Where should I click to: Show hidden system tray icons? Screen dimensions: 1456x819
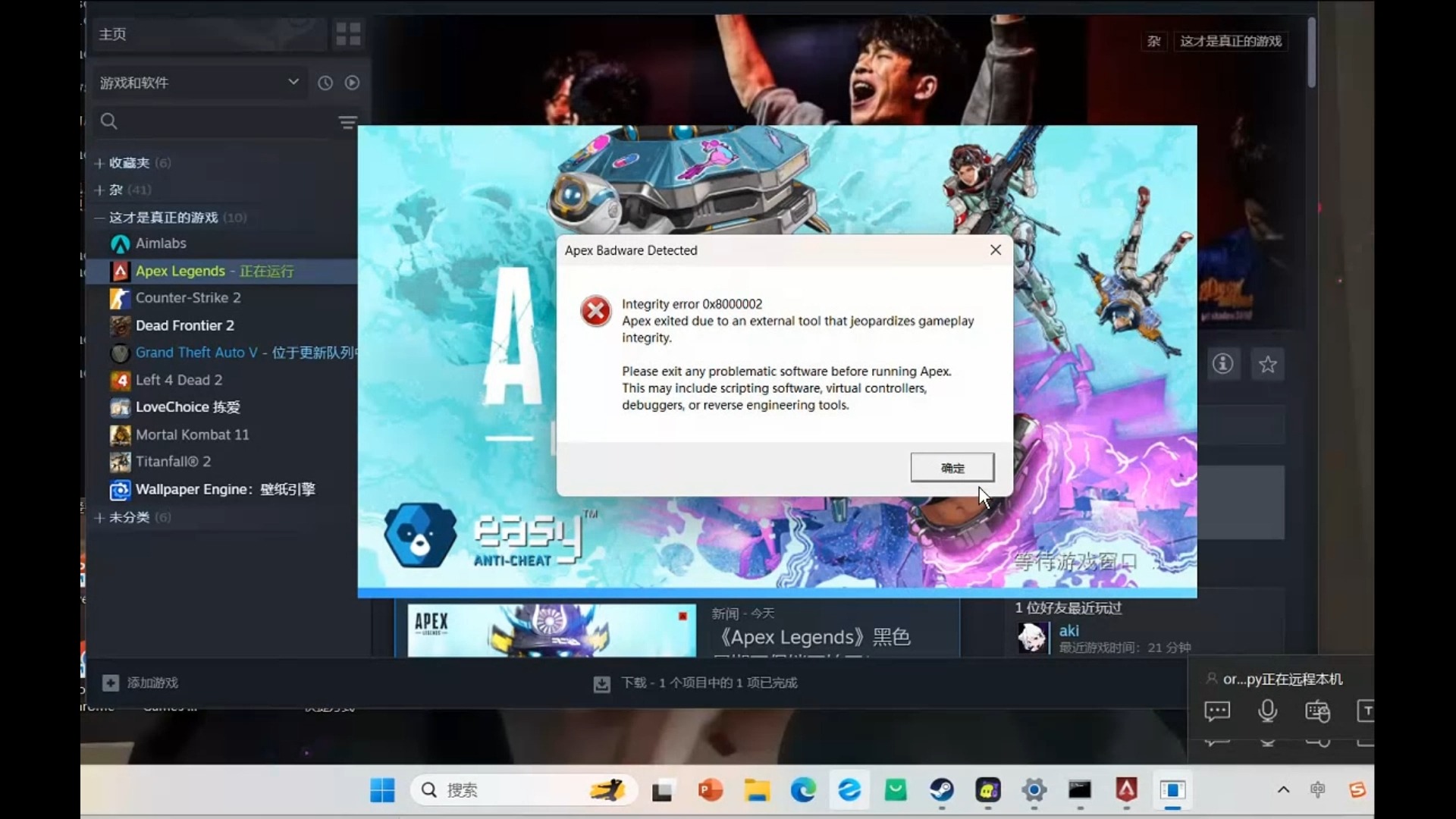pyautogui.click(x=1283, y=790)
